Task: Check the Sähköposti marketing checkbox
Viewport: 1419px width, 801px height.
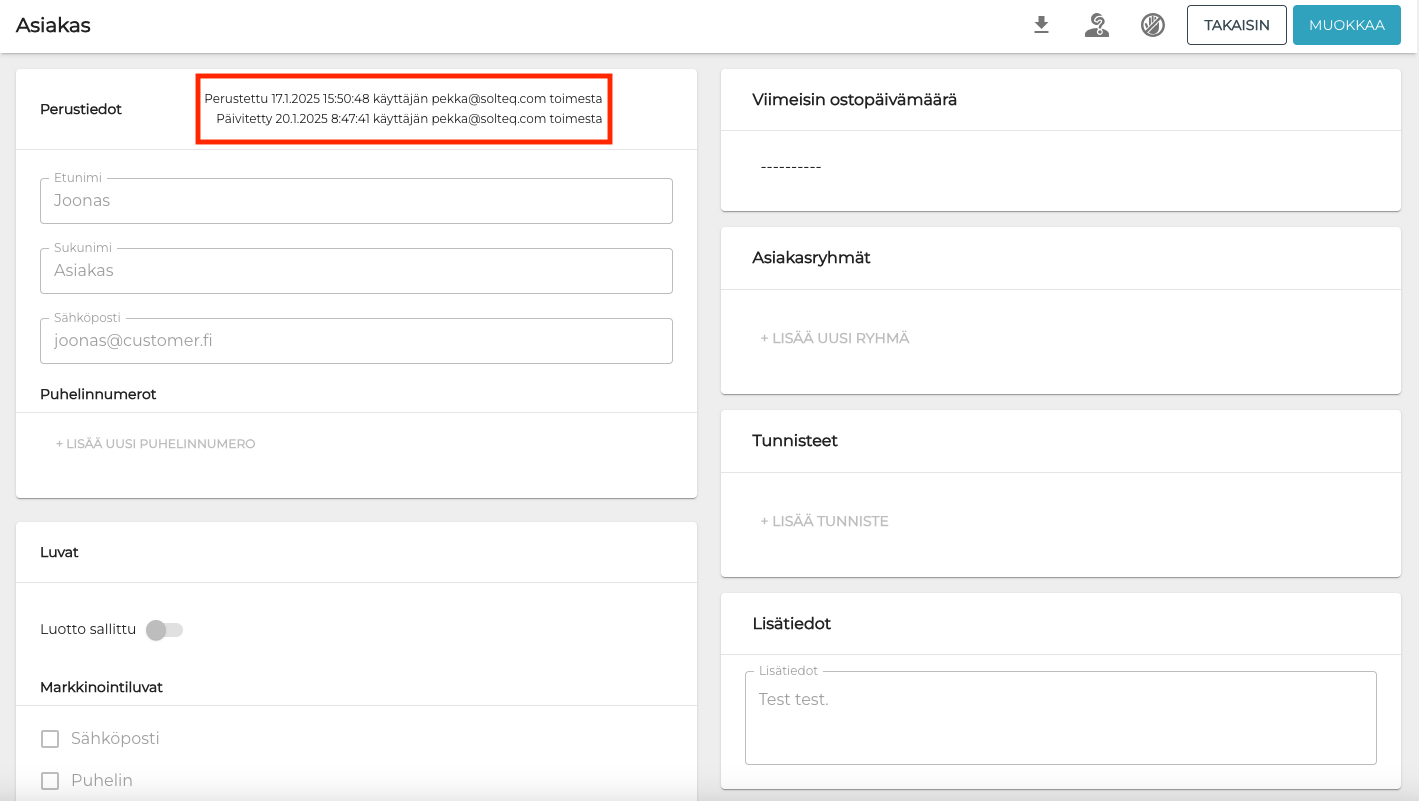Action: click(50, 739)
